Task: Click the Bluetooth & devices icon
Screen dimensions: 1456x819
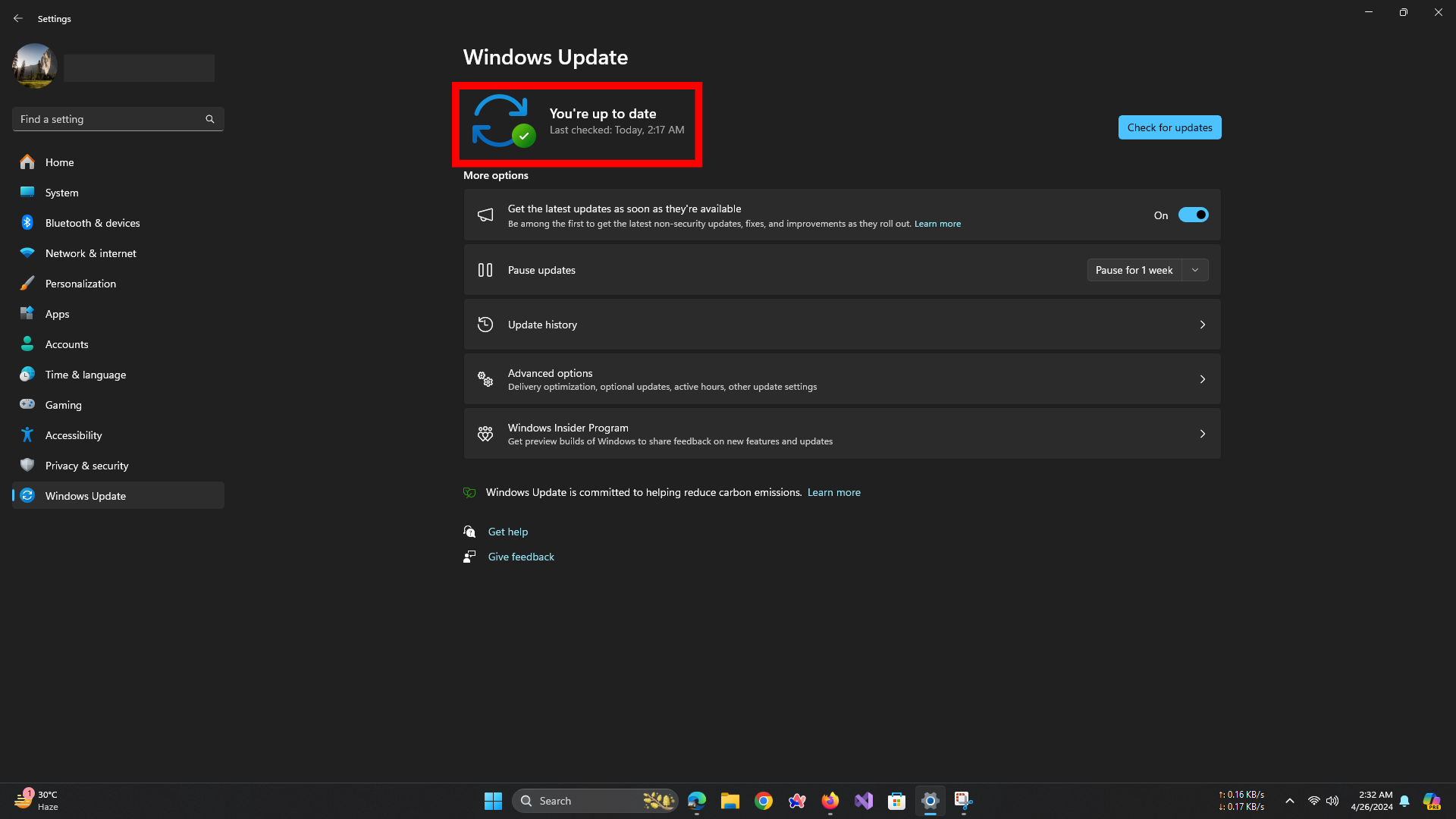Action: 27,223
